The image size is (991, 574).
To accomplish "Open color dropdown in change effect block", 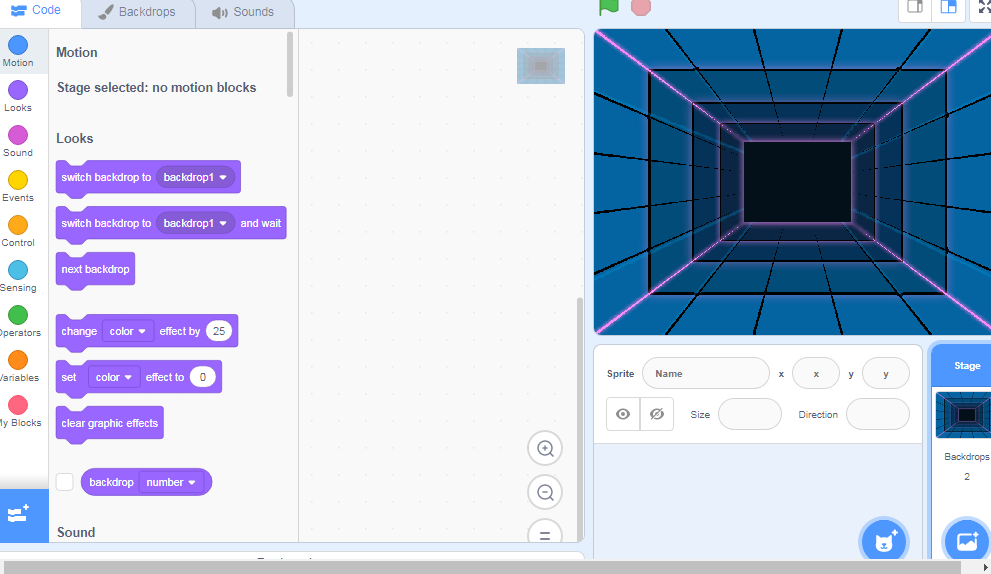I will pyautogui.click(x=127, y=331).
